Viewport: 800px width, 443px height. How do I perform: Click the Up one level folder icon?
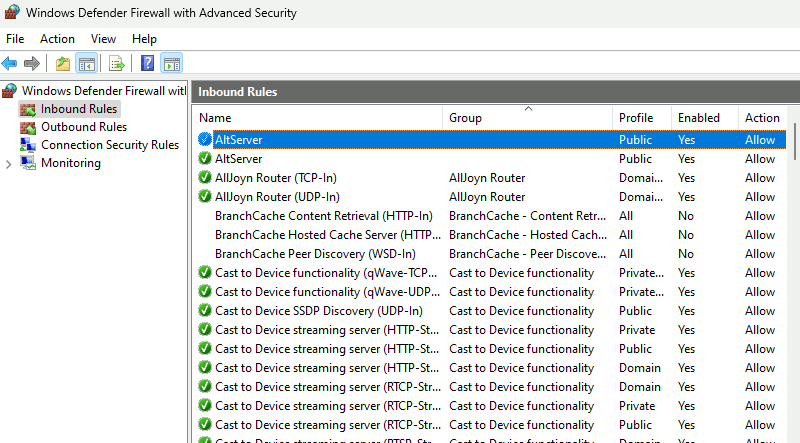coord(63,64)
